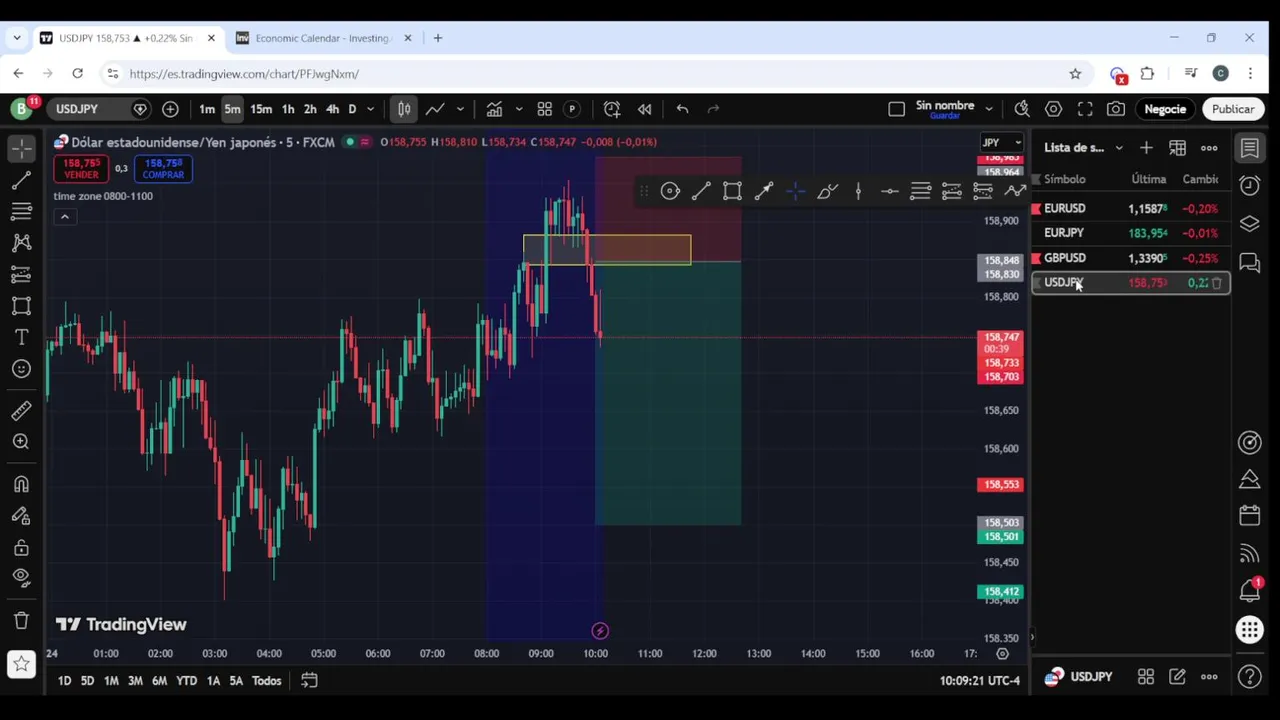Image resolution: width=1280 pixels, height=720 pixels.
Task: Open the chart patterns drawing tools
Action: (x=21, y=243)
